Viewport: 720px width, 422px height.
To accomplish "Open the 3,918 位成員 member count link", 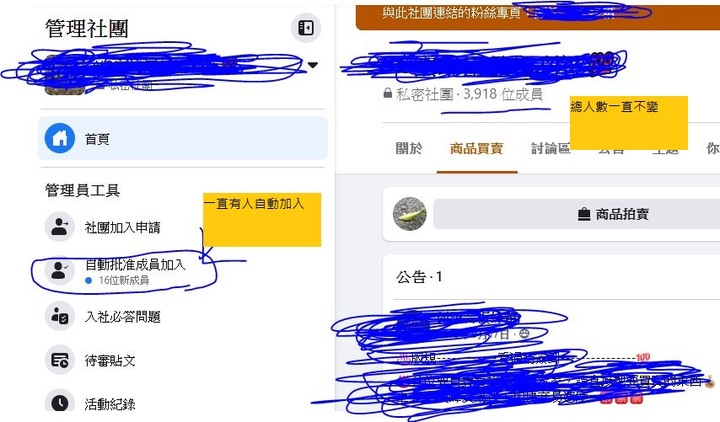I will [x=503, y=94].
